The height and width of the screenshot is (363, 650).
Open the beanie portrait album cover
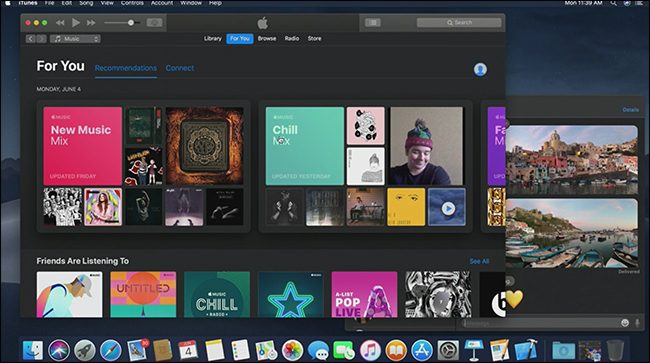point(427,146)
